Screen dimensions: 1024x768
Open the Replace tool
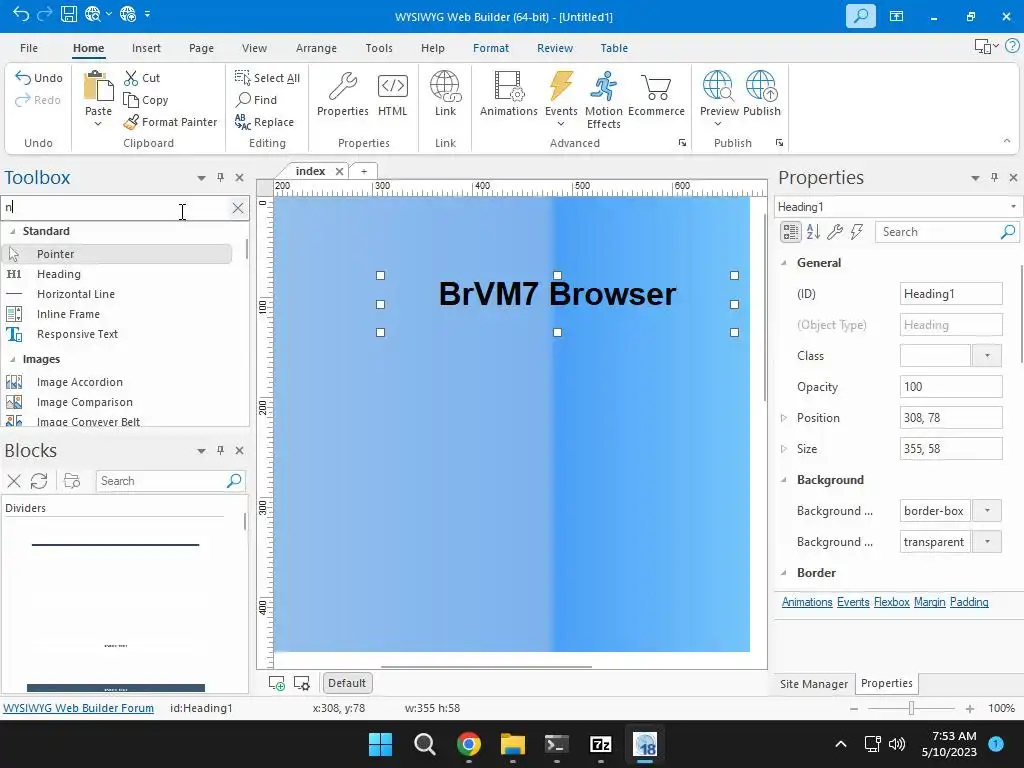(x=264, y=122)
